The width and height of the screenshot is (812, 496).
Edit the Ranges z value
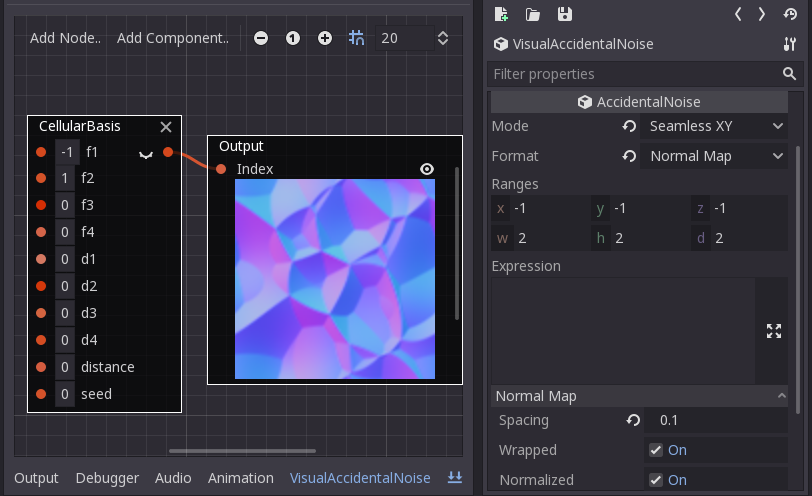coord(740,209)
